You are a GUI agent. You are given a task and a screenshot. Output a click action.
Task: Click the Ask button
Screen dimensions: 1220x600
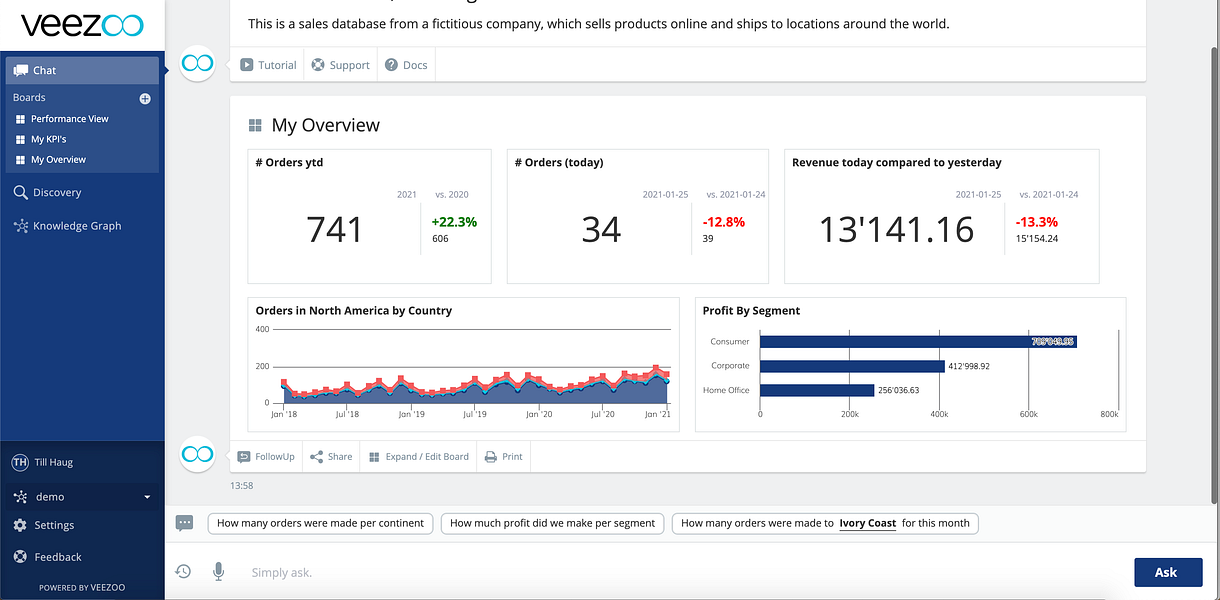point(1168,572)
